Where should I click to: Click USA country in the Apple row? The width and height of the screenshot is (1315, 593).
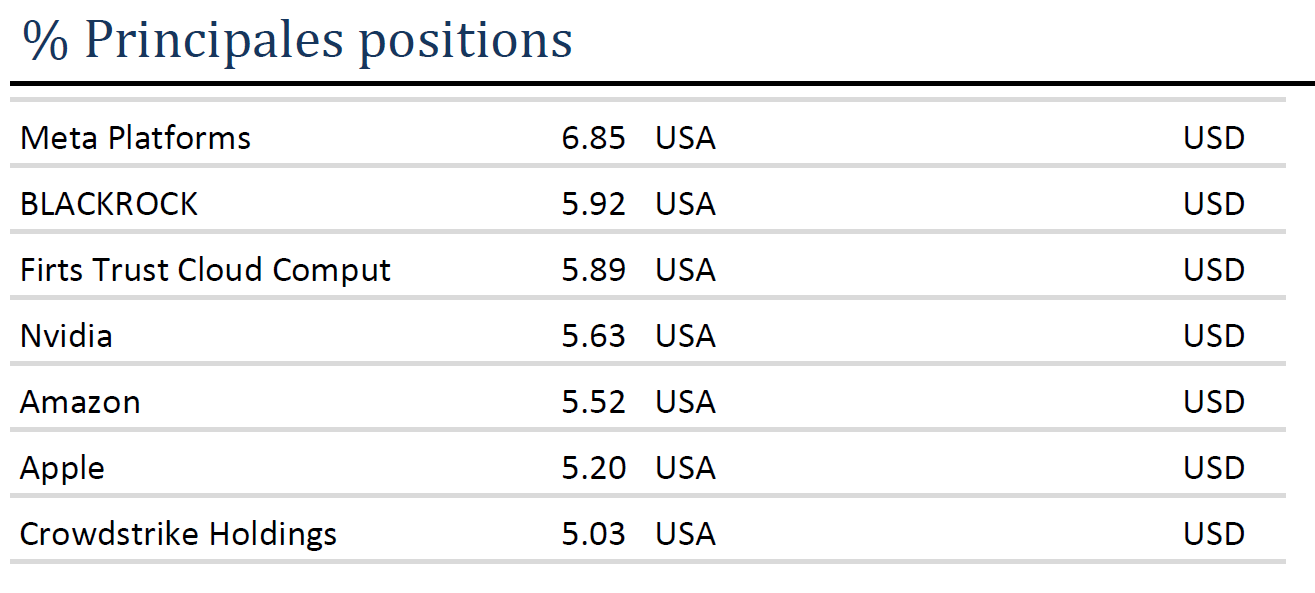click(x=686, y=467)
